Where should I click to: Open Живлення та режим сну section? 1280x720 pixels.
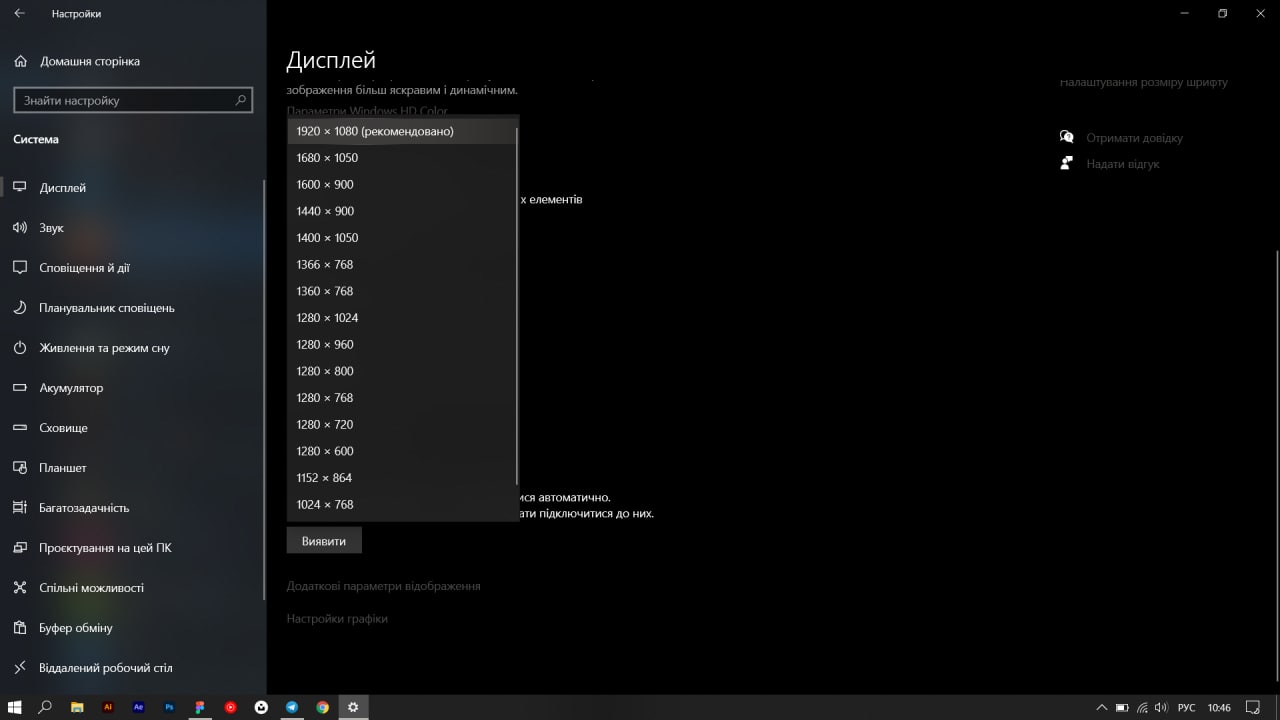(x=133, y=348)
